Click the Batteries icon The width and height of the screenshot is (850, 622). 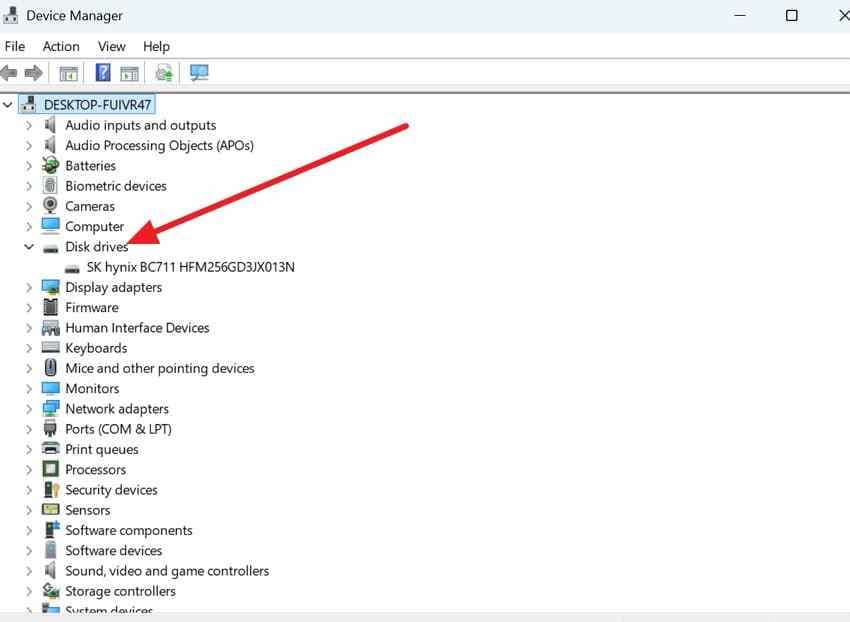coord(50,165)
